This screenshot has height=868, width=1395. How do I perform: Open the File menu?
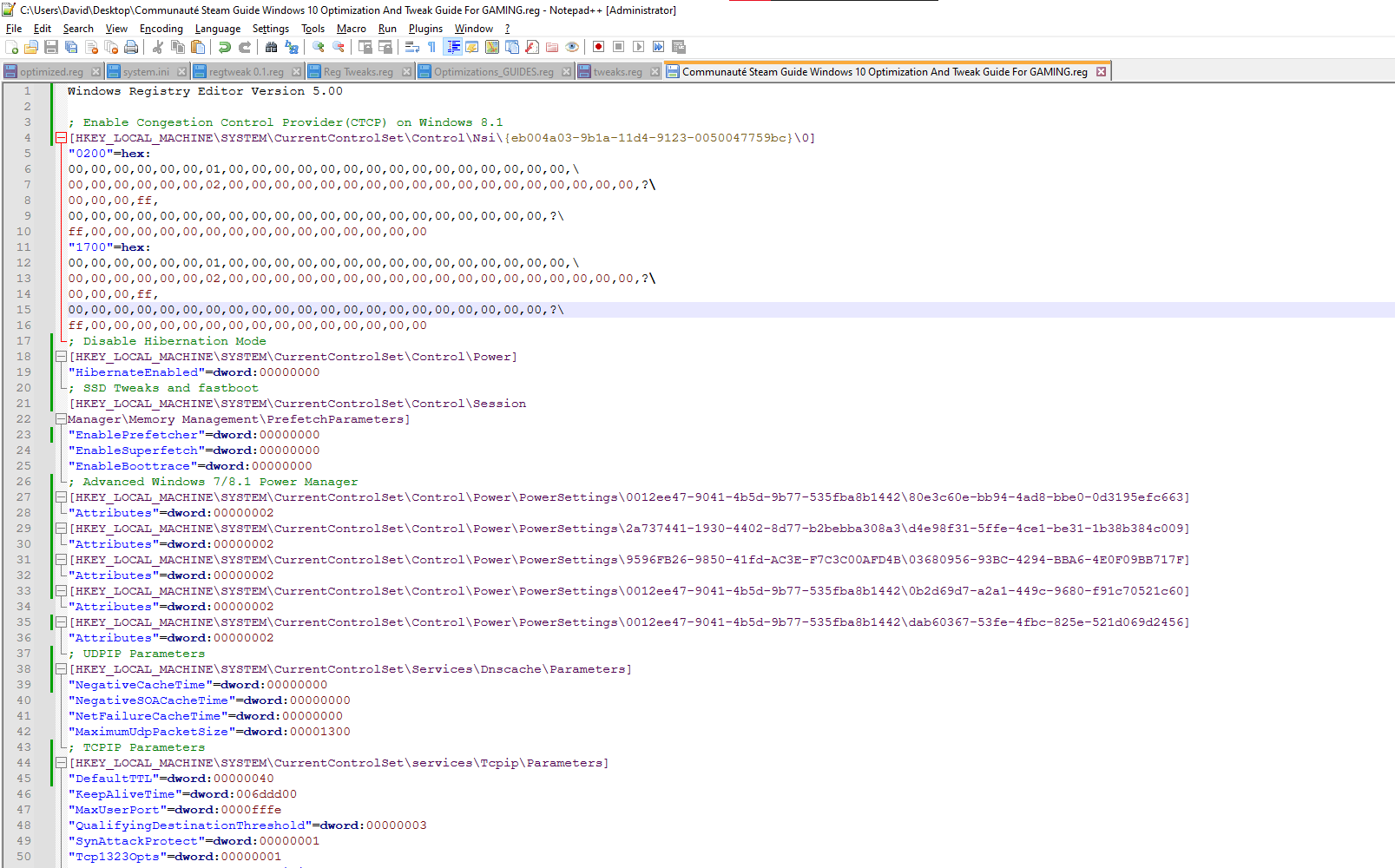[x=14, y=29]
